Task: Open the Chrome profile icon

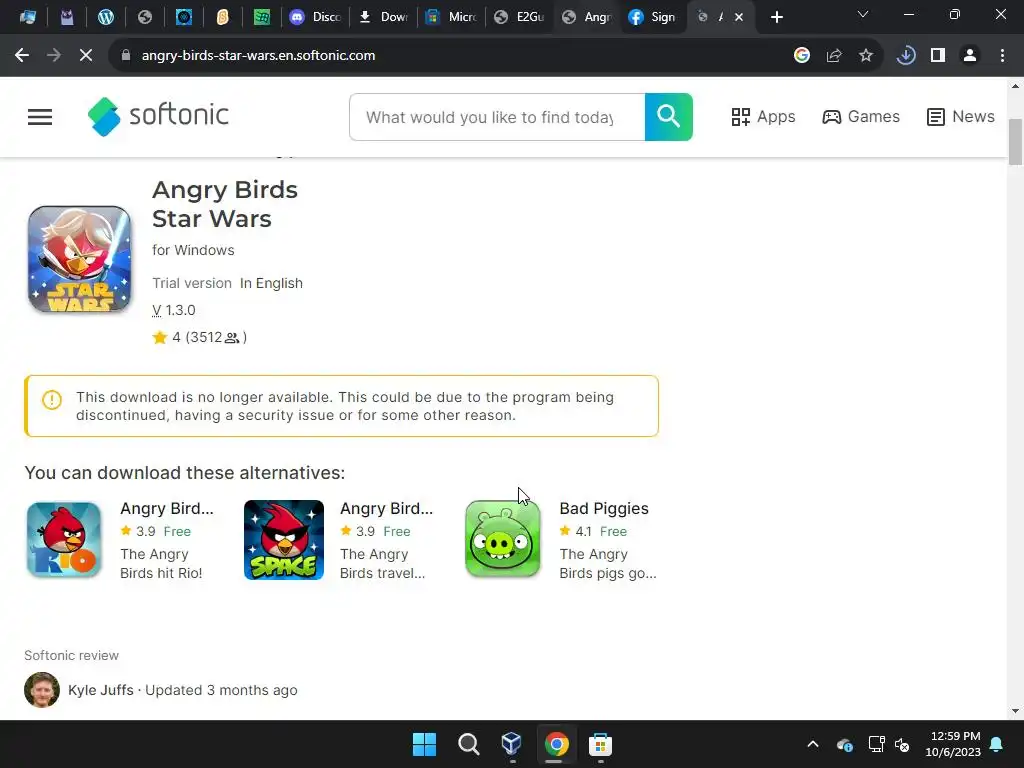Action: (970, 56)
